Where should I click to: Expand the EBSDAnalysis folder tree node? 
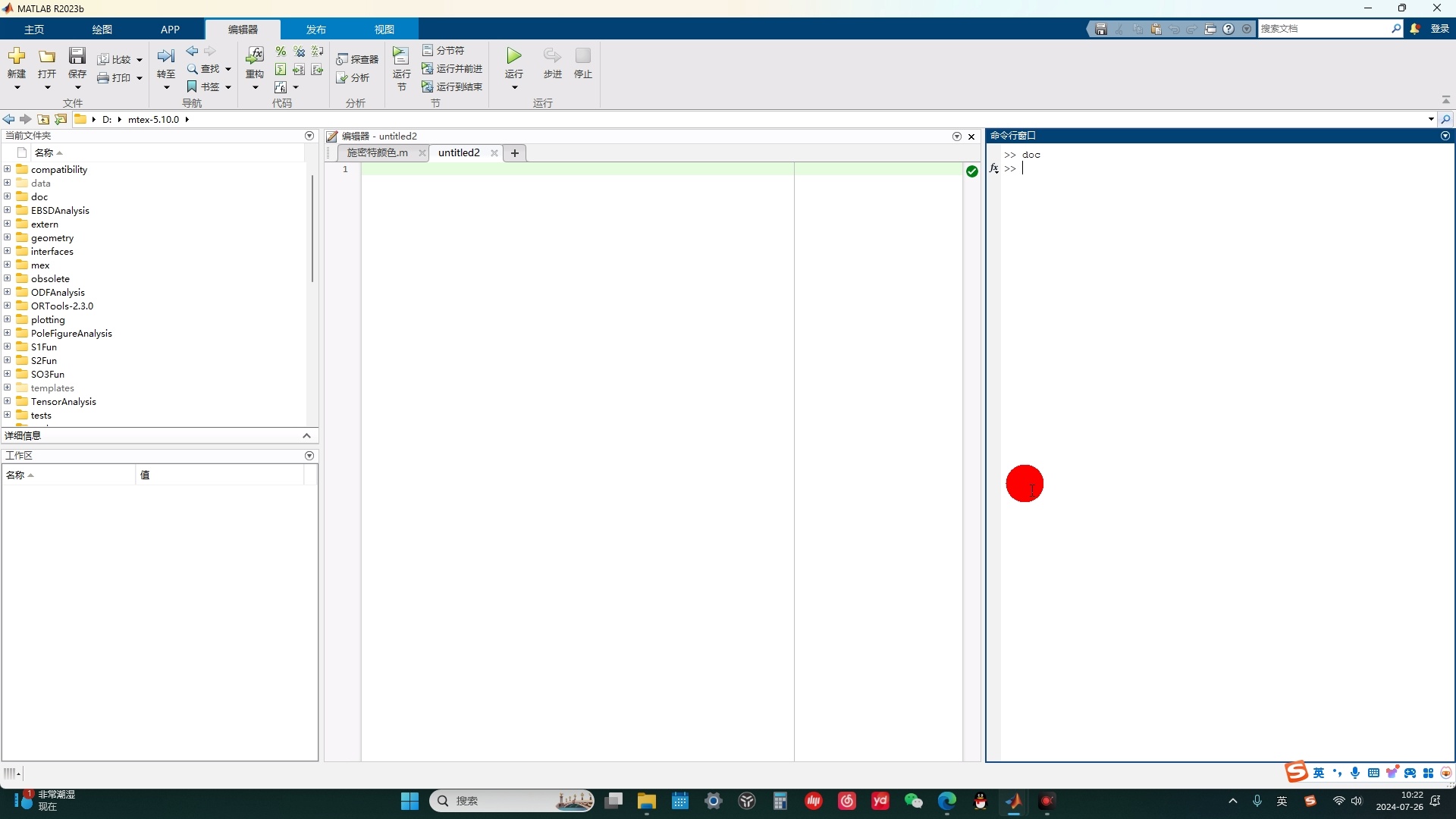pos(8,210)
